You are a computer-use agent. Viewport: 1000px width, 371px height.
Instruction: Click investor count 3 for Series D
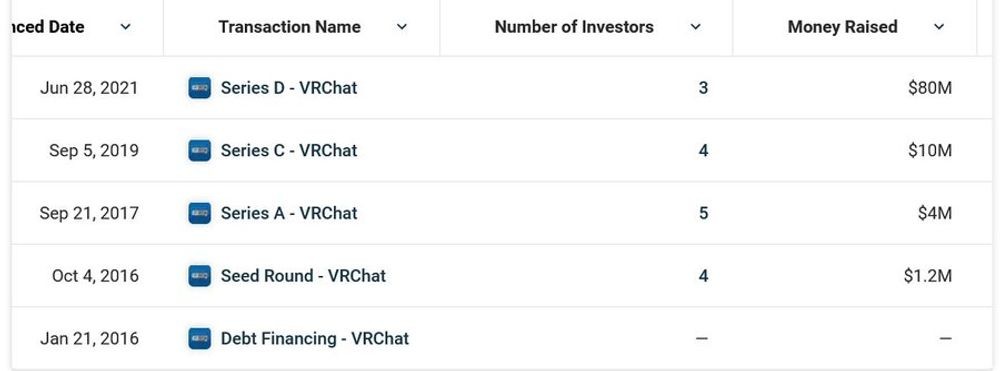[x=703, y=88]
